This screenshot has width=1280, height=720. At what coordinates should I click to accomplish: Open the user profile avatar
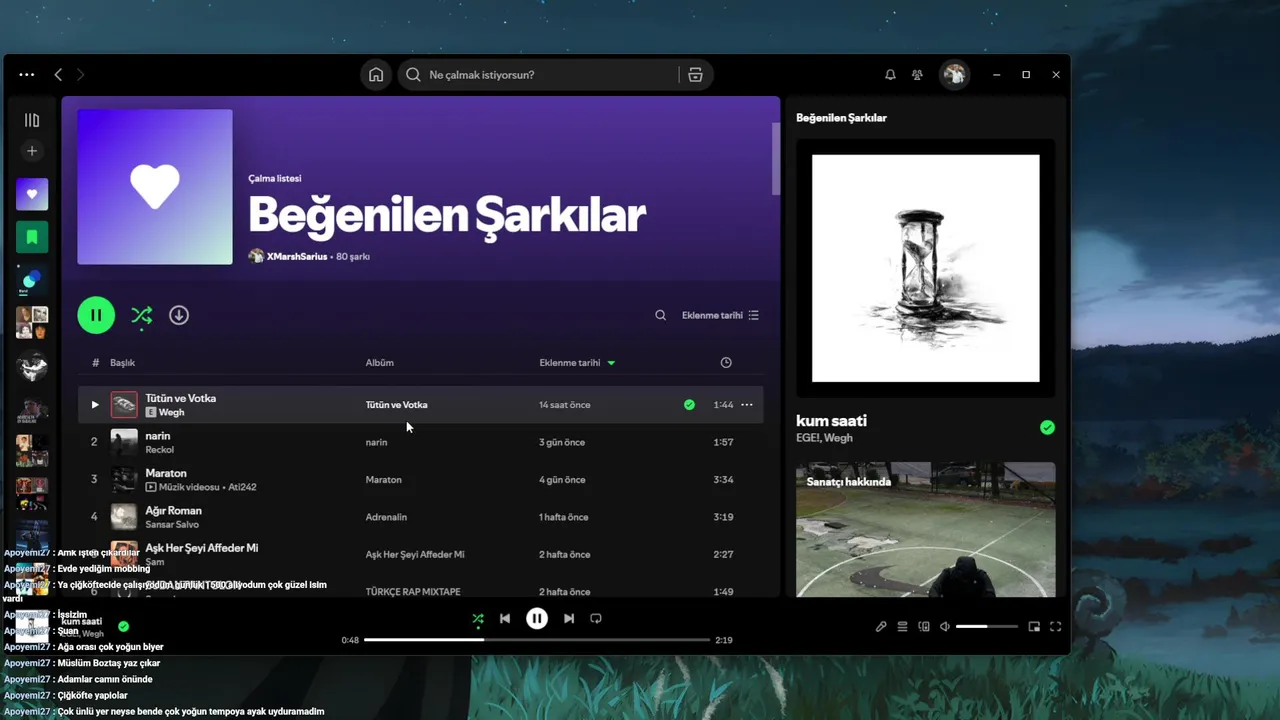pos(955,75)
